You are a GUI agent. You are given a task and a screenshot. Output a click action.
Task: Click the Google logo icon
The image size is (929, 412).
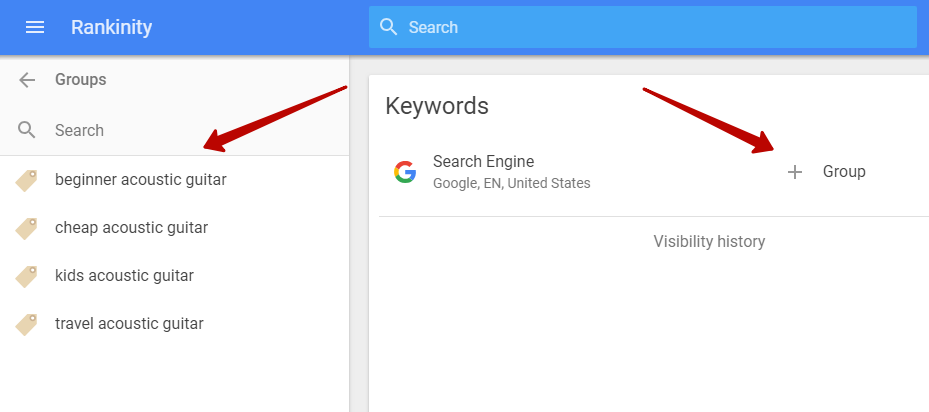405,172
